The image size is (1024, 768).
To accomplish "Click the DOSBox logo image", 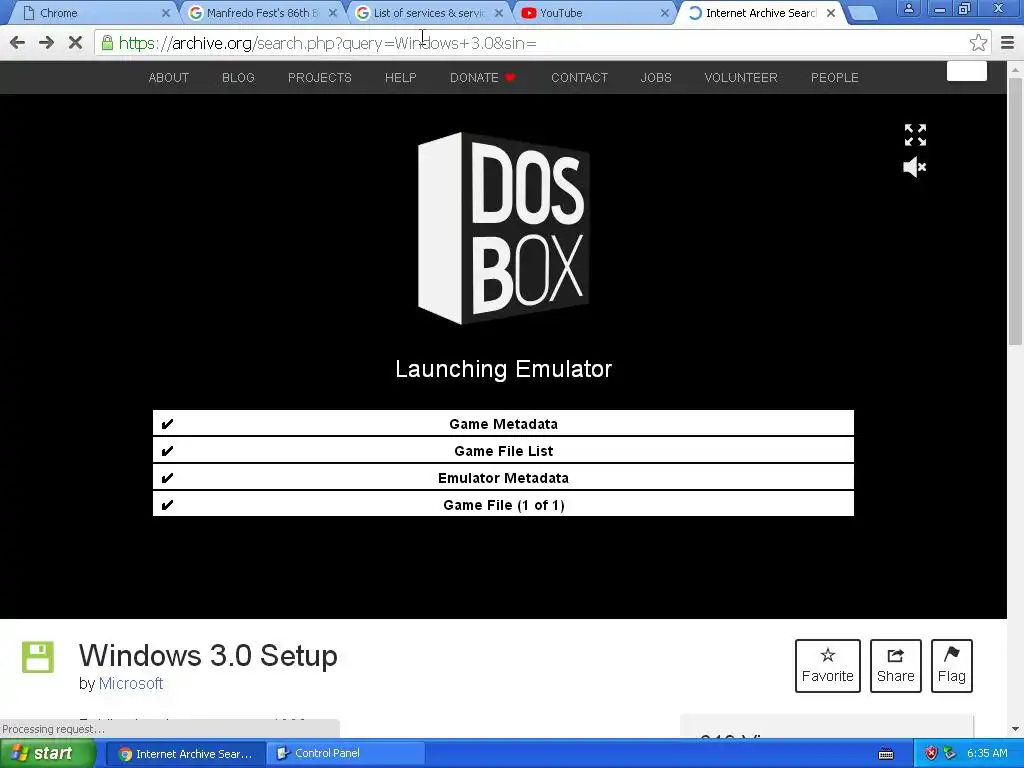I will (504, 228).
